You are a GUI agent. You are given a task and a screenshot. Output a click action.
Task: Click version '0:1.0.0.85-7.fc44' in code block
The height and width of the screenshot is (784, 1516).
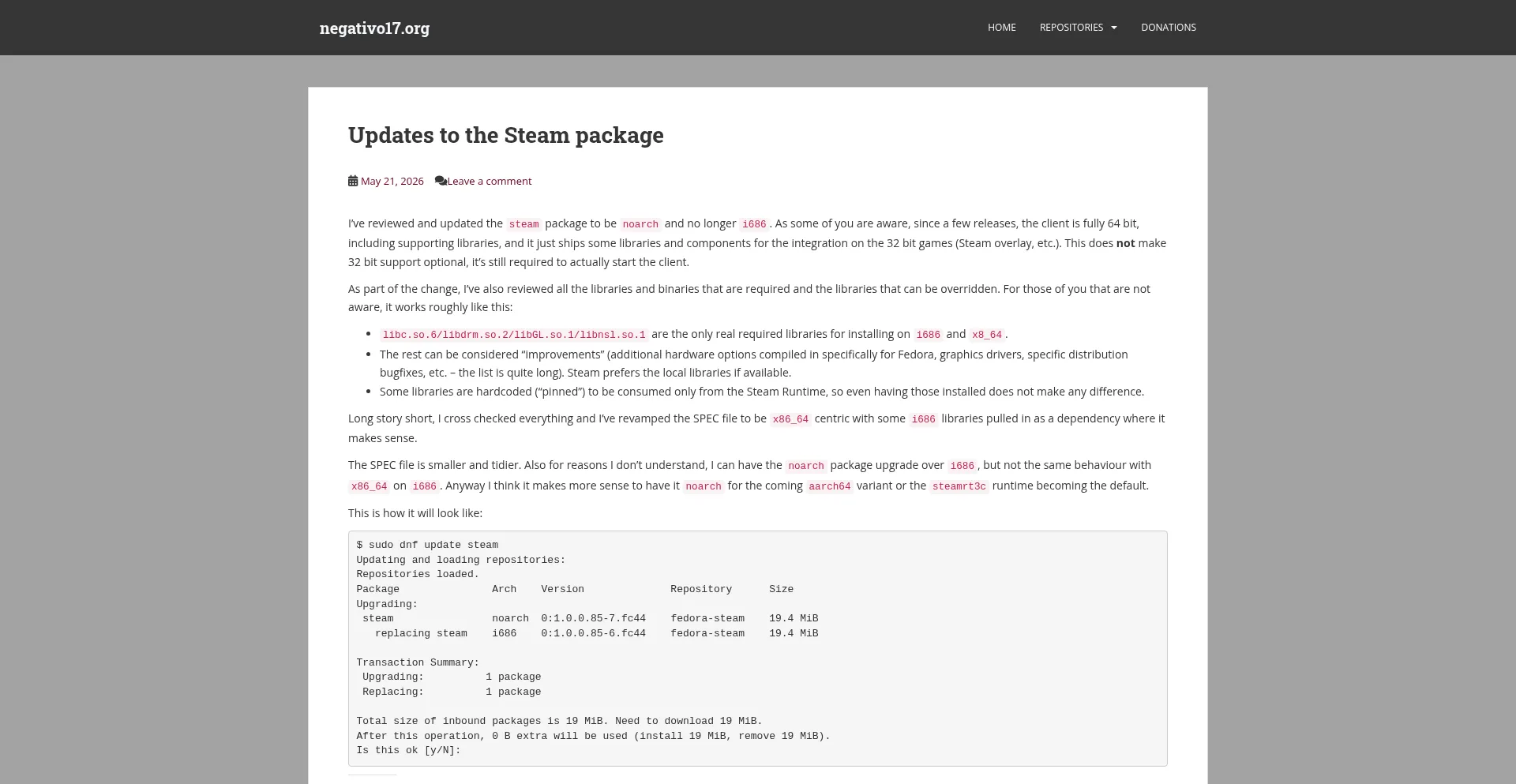pos(593,618)
